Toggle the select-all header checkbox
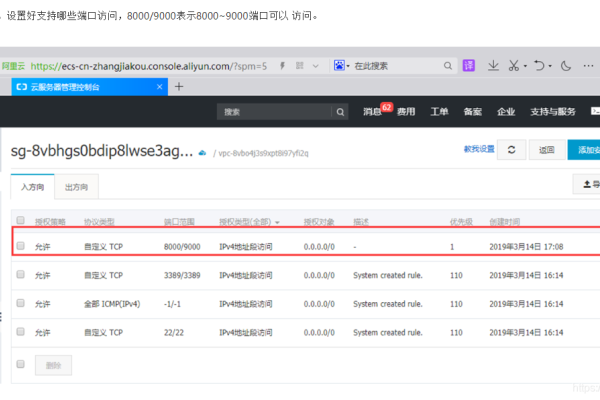 (21, 220)
